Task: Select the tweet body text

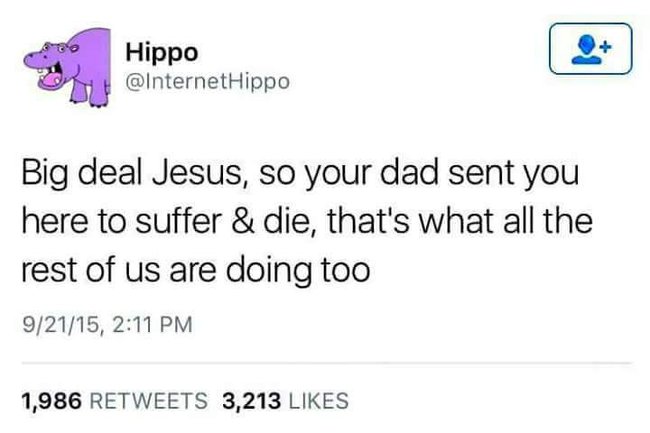Action: 307,221
